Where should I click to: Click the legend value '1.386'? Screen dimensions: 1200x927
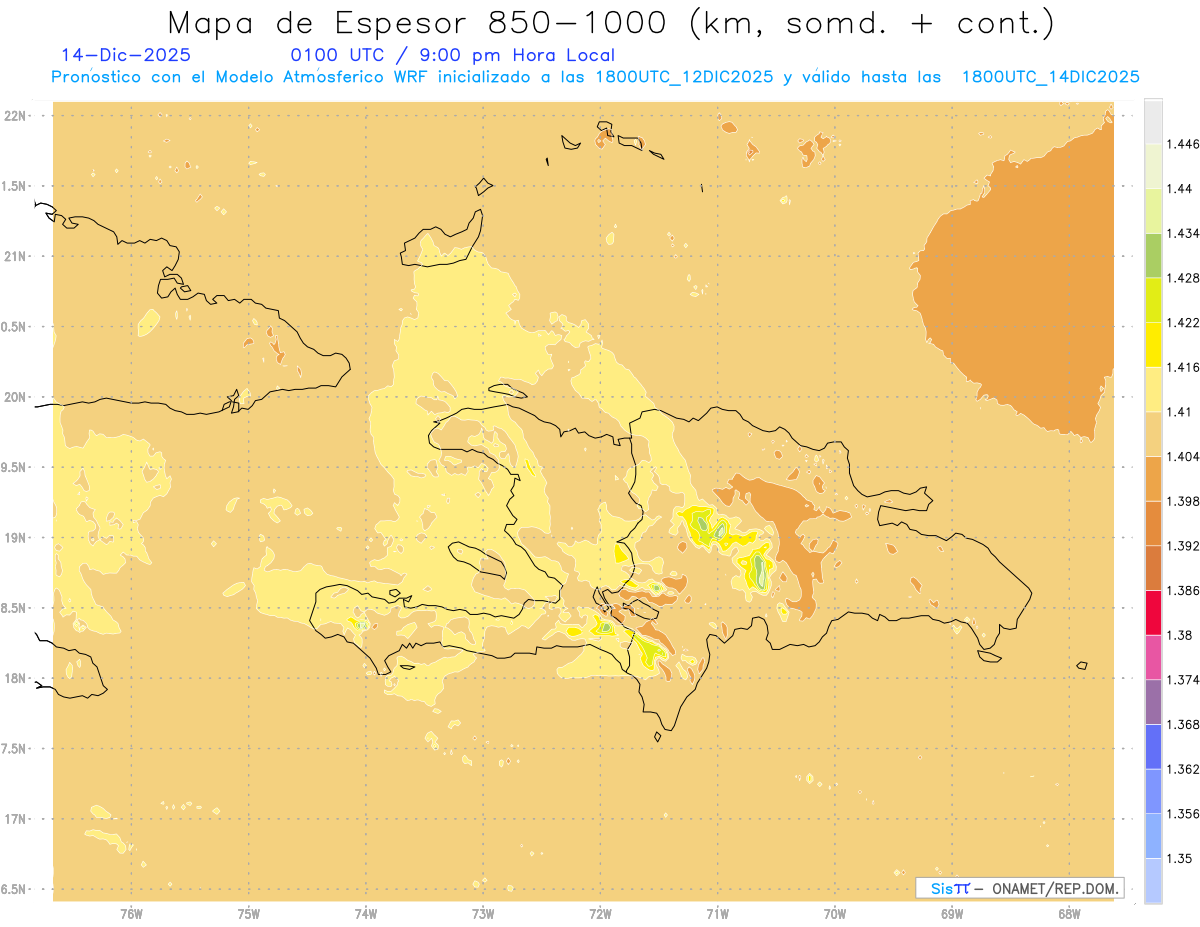click(1183, 590)
